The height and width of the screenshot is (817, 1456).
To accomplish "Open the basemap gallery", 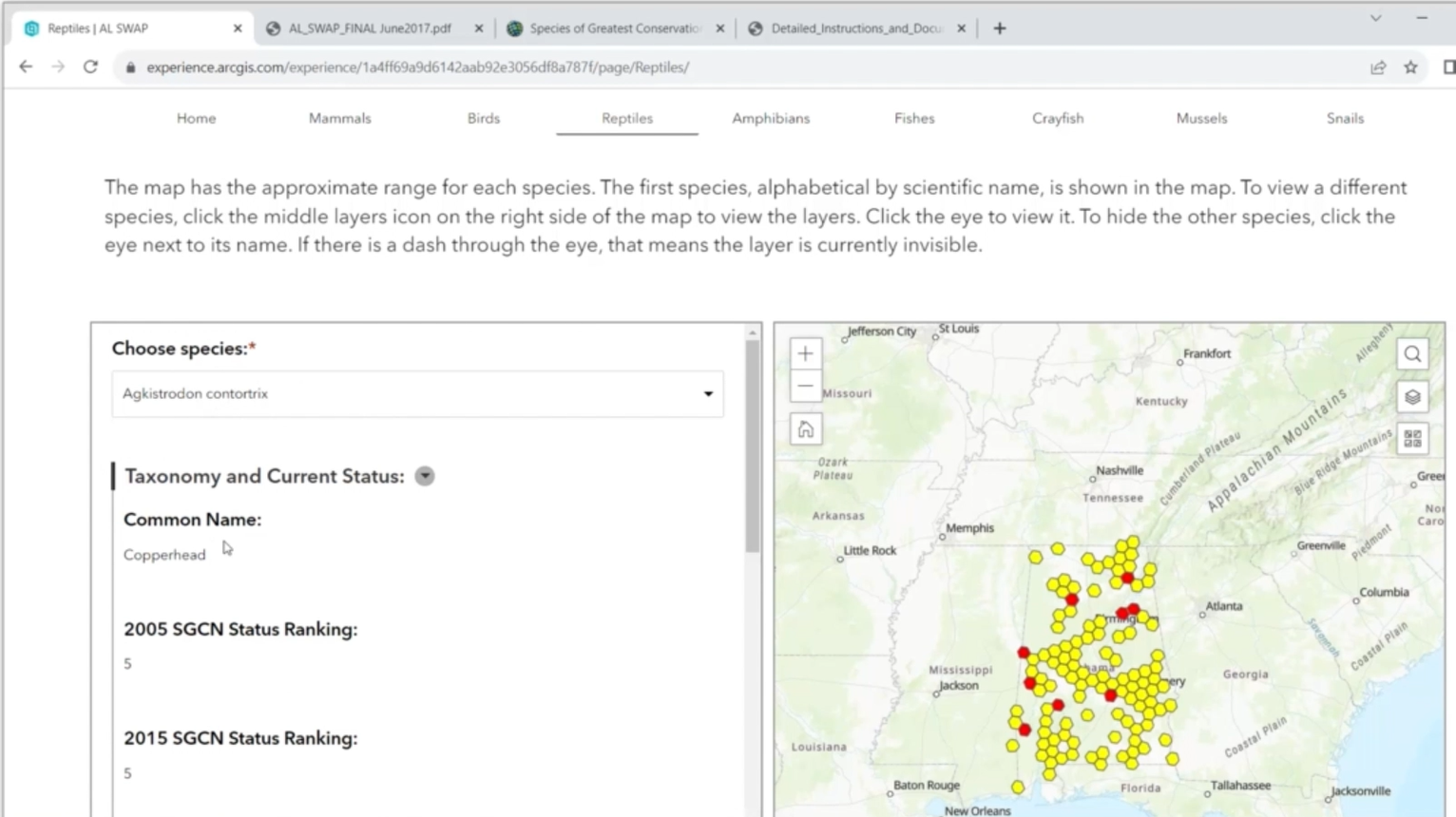I will pos(1412,439).
